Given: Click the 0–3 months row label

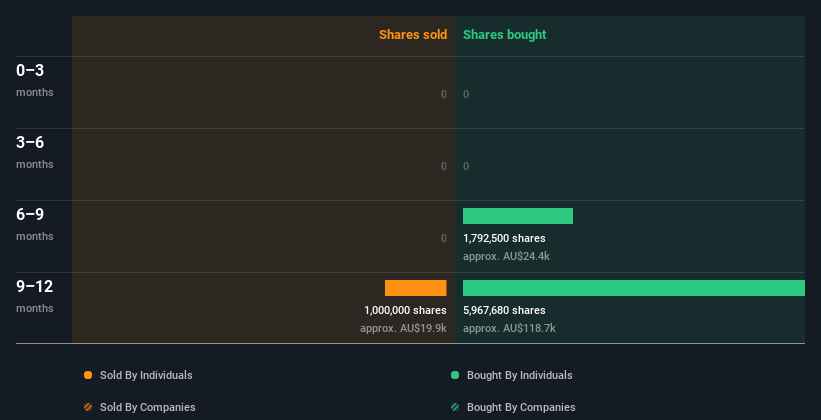Looking at the screenshot, I should tap(35, 80).
